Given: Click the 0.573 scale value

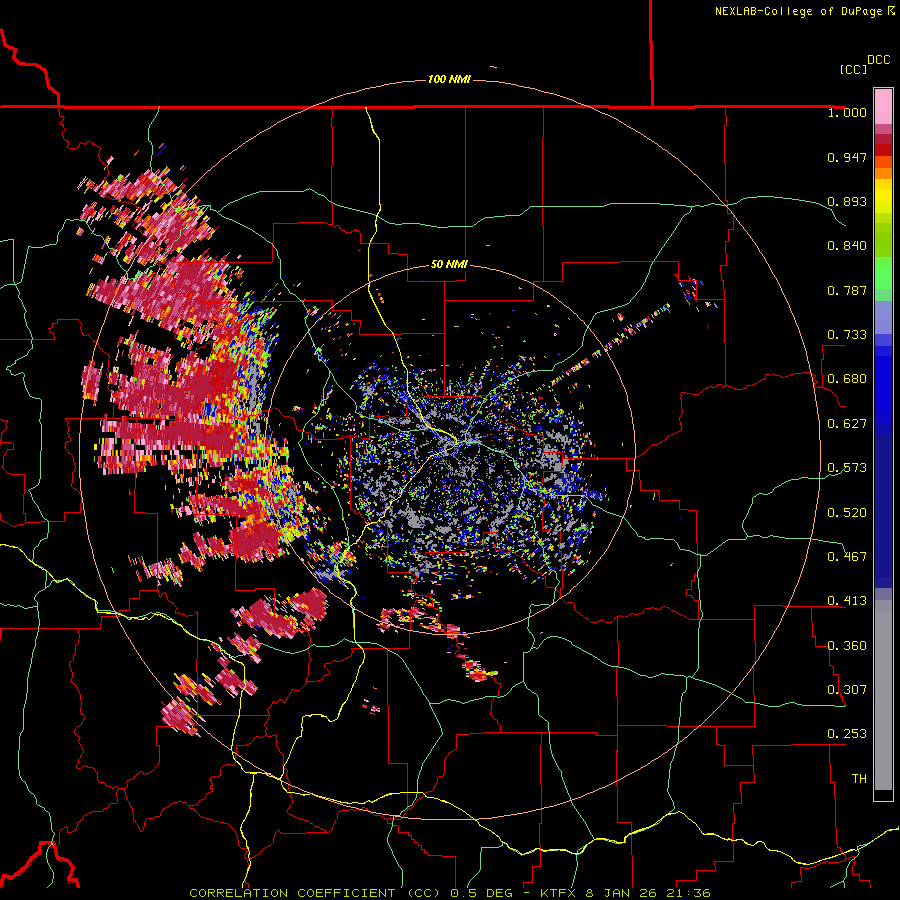Looking at the screenshot, I should [847, 468].
